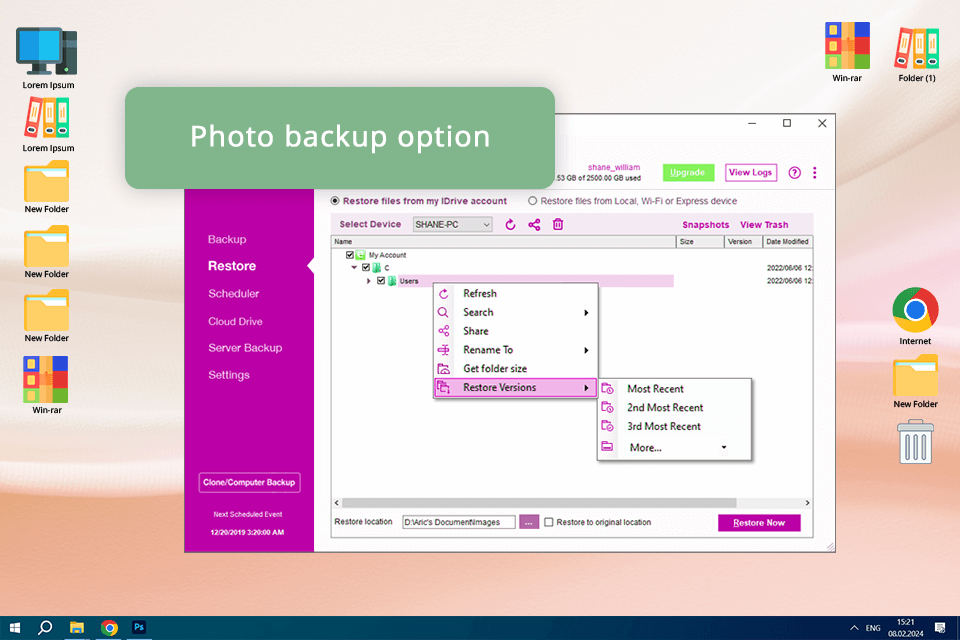Collapse the C drive tree node
The image size is (960, 640).
pos(354,268)
